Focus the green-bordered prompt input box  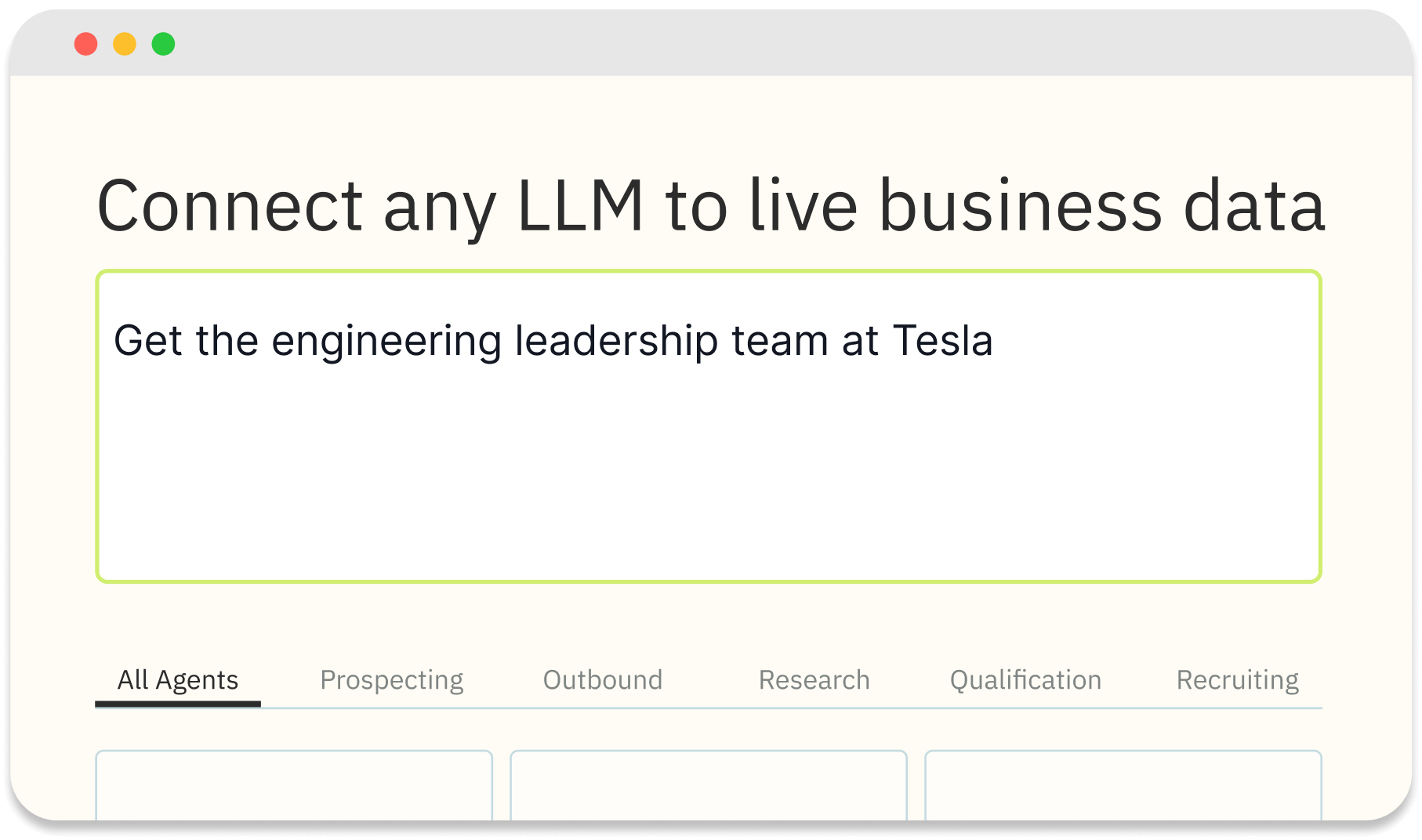pos(709,426)
